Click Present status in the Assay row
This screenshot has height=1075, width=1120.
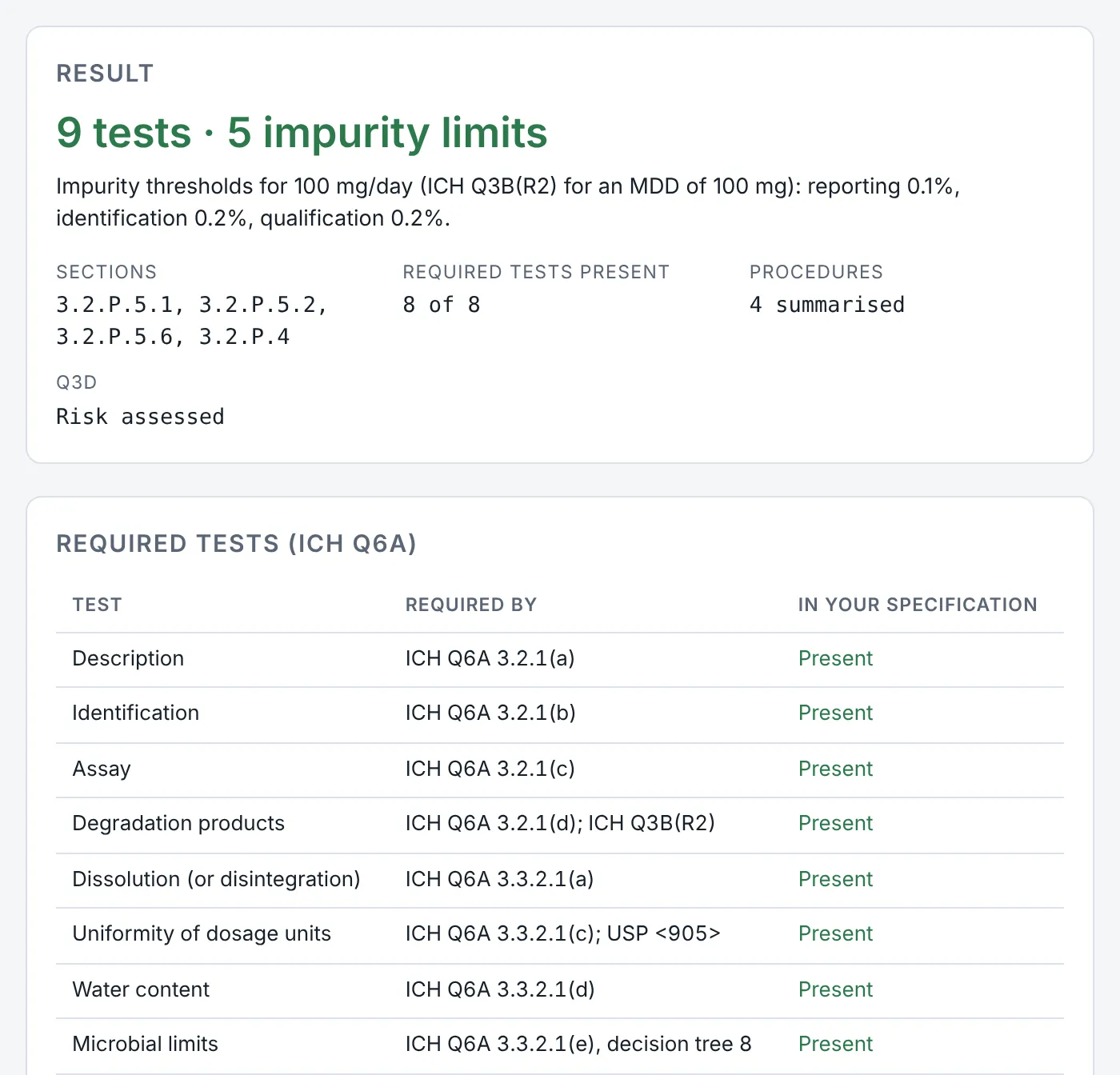835,769
